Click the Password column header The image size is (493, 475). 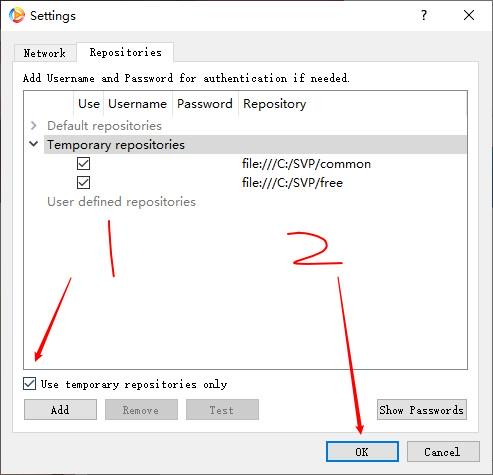pyautogui.click(x=205, y=104)
